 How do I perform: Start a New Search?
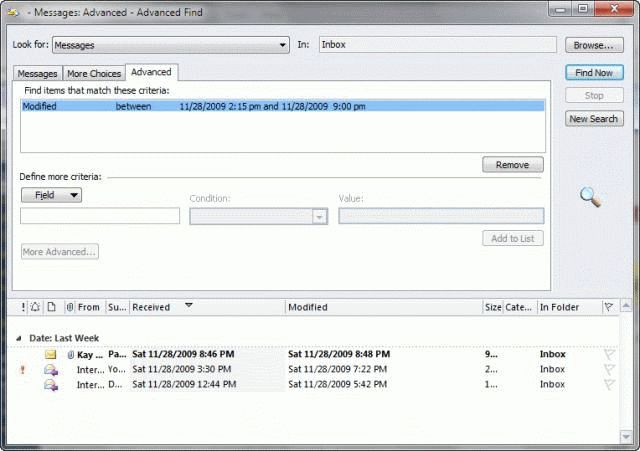594,119
